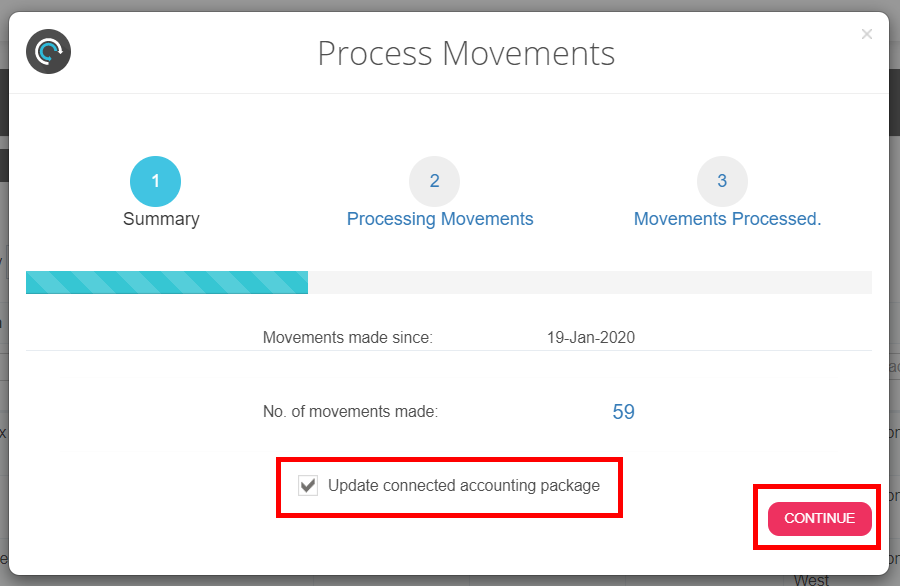Screen dimensions: 900x586
Task: Click the 'Movements made since:' label
Action: pos(347,338)
